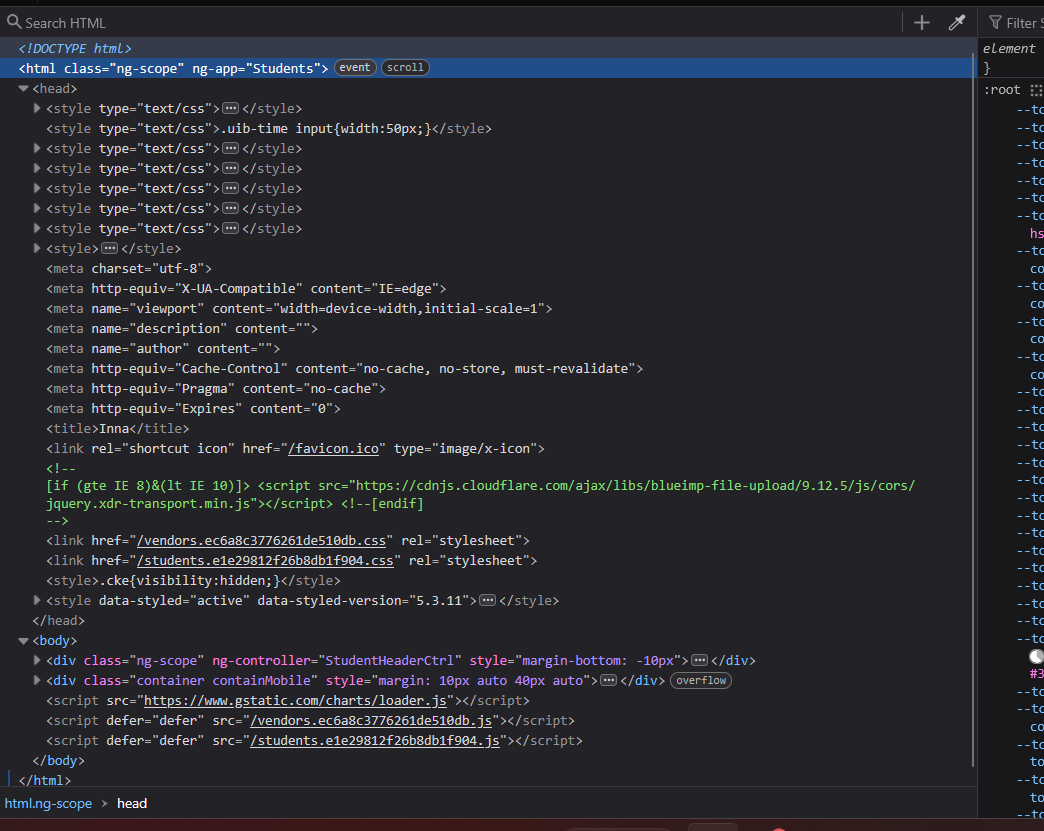
Task: Click the ellipsis badge in first style tag
Action: (x=230, y=108)
